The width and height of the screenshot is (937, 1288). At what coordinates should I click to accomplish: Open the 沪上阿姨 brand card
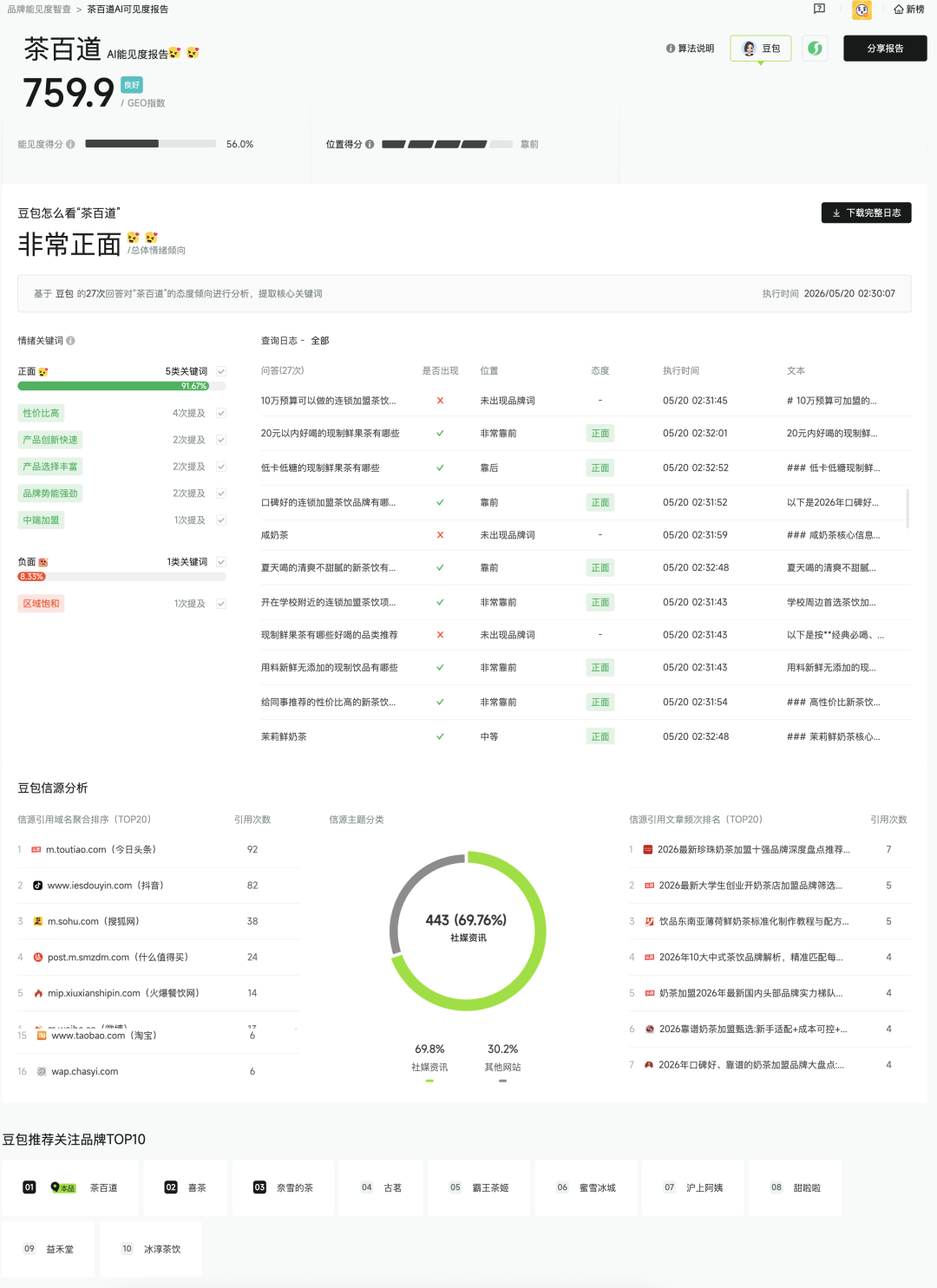point(693,1187)
